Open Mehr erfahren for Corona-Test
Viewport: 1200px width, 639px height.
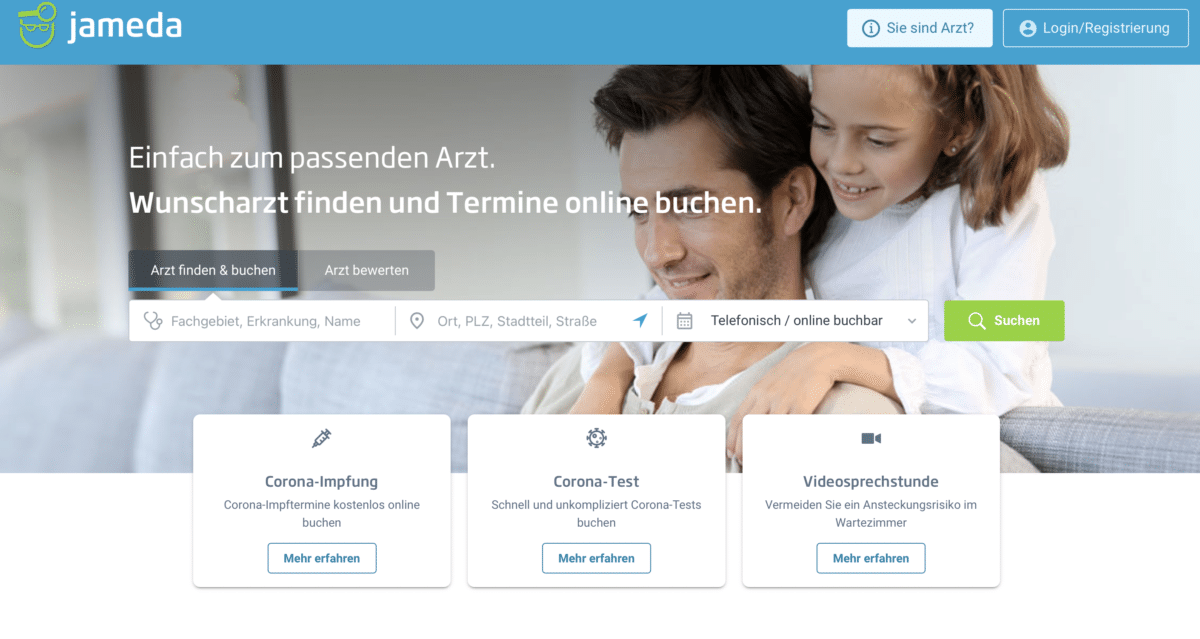coord(596,558)
